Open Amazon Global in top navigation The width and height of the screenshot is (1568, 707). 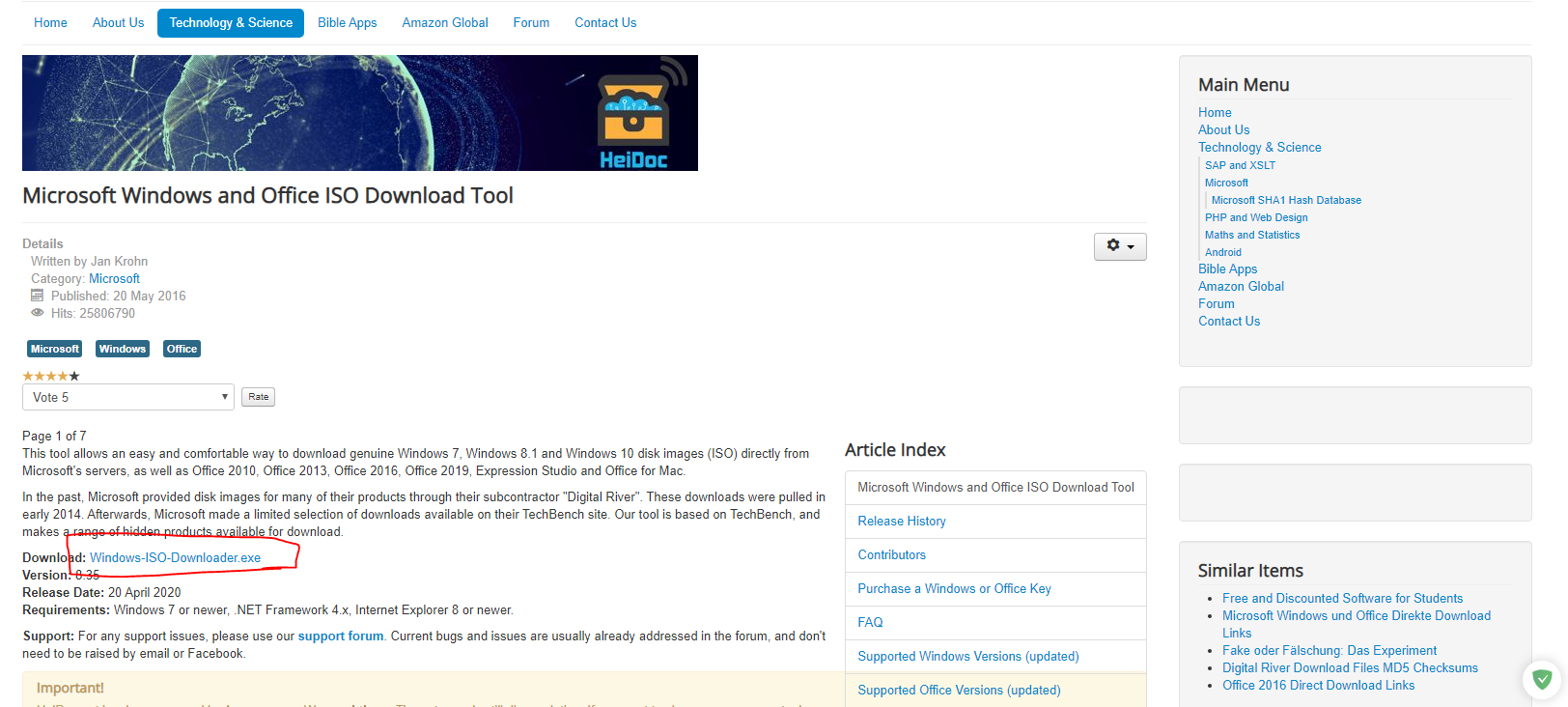coord(445,22)
